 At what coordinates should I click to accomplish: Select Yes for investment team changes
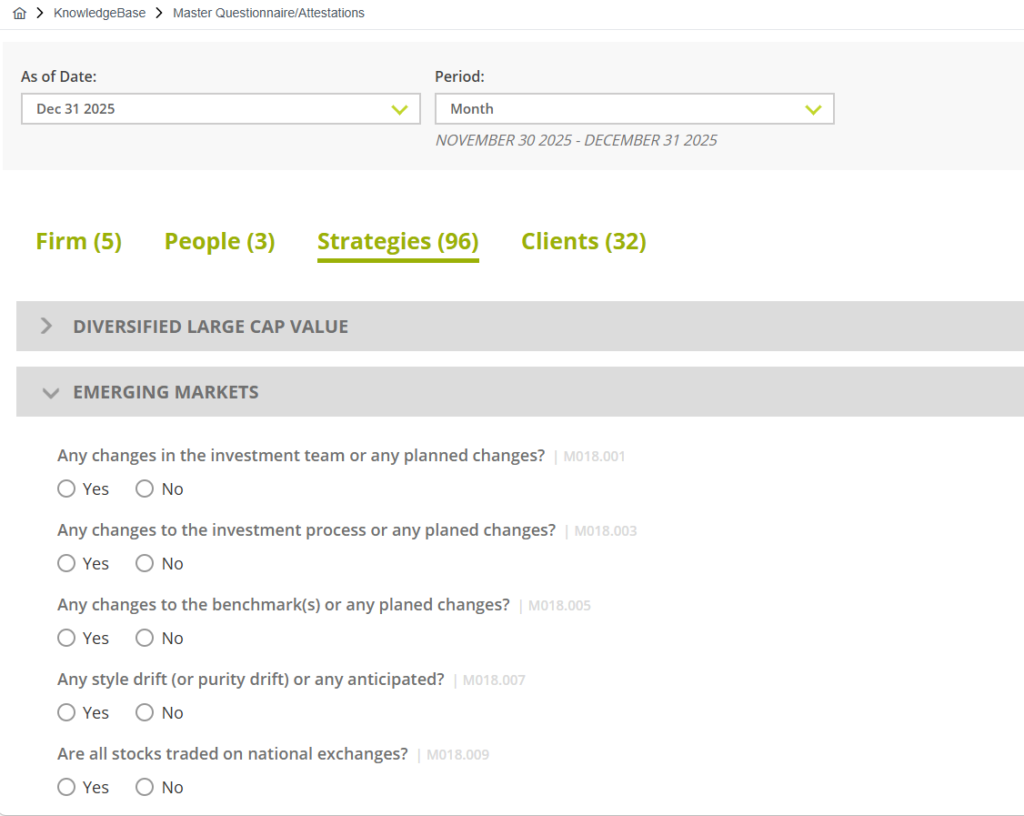(67, 489)
